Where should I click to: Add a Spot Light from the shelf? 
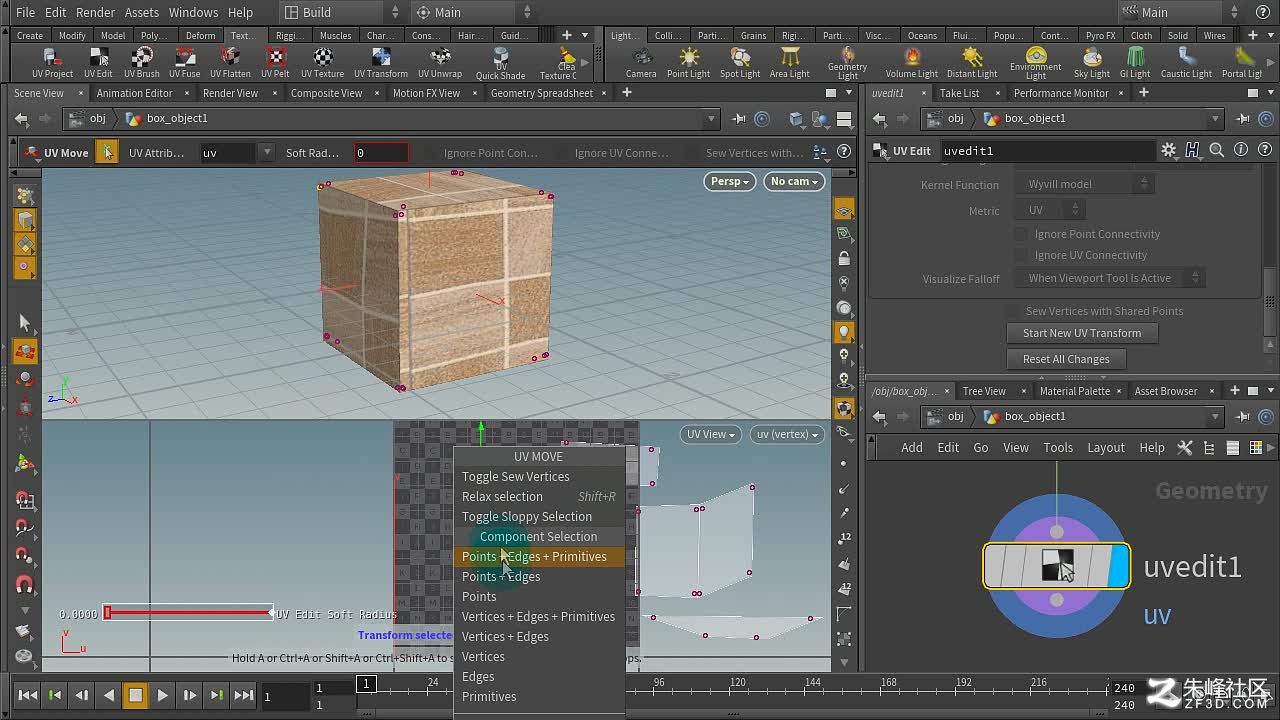pyautogui.click(x=740, y=63)
